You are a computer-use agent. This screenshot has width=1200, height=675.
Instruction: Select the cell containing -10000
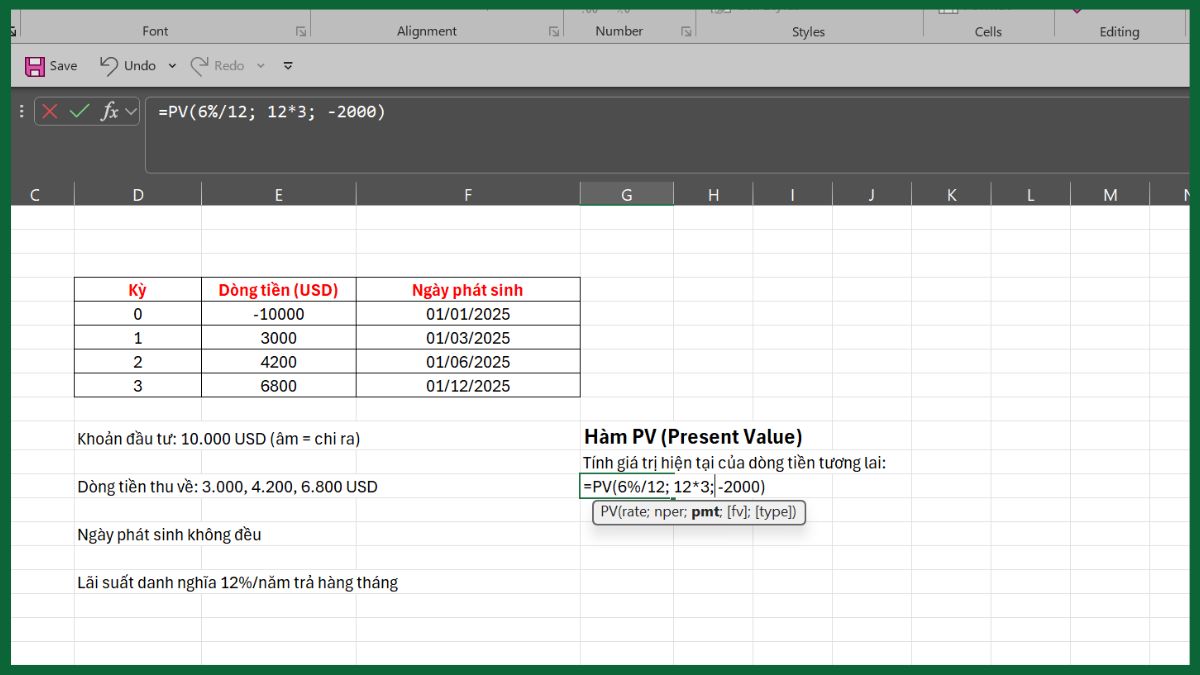coord(278,313)
